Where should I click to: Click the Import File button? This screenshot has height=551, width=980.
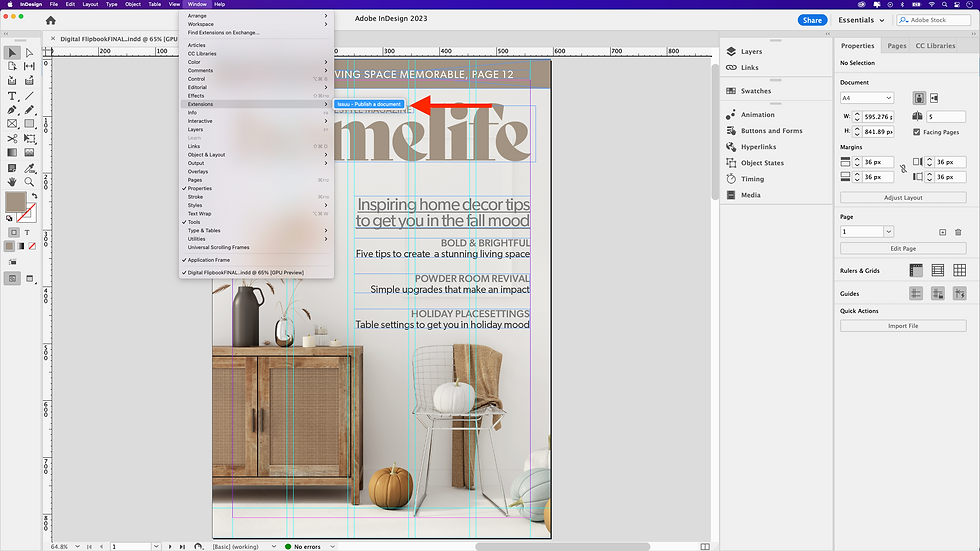point(903,326)
